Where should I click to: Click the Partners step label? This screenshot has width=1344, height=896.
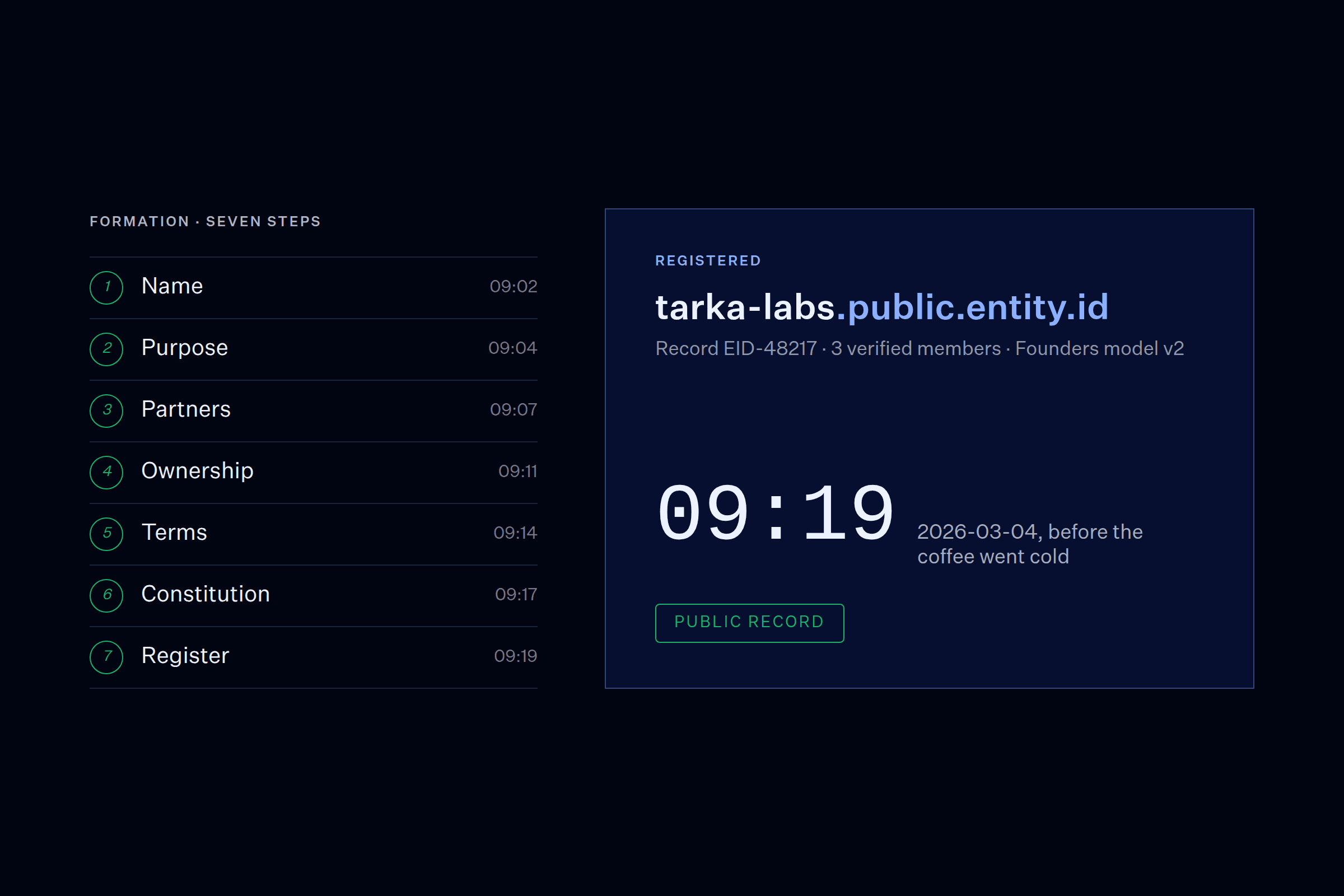pos(186,409)
